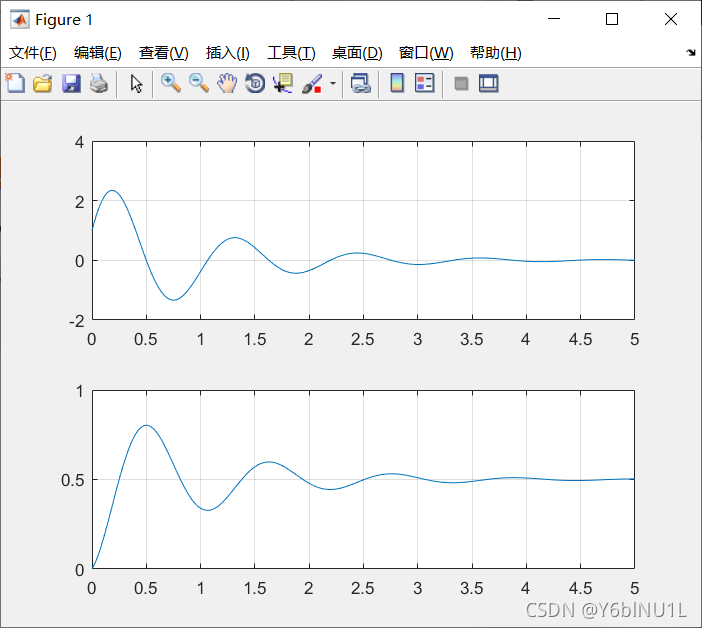Image resolution: width=702 pixels, height=628 pixels.
Task: Print the figure with the printer icon
Action: pos(99,83)
